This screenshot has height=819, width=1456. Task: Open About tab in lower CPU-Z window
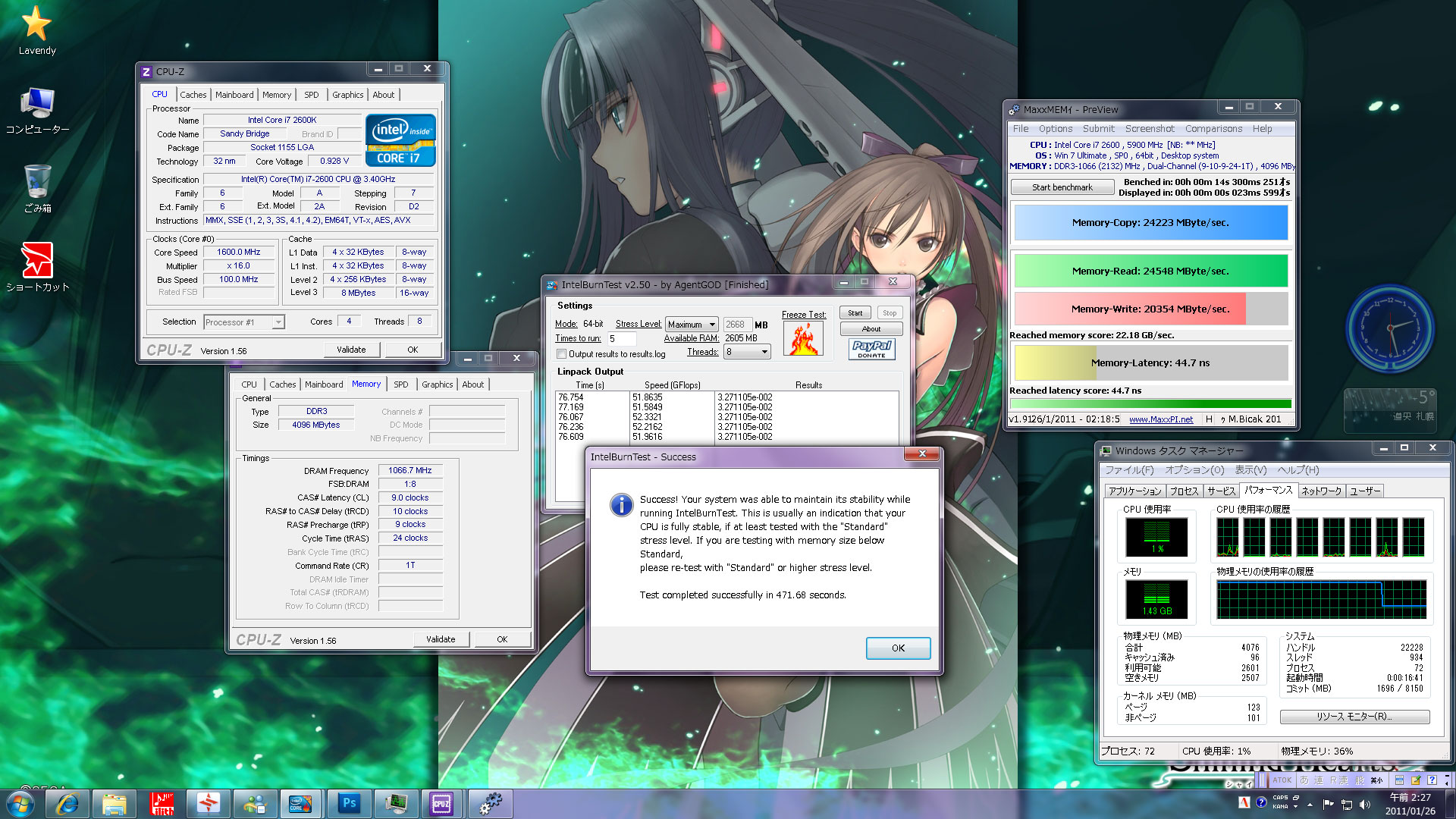coord(473,384)
